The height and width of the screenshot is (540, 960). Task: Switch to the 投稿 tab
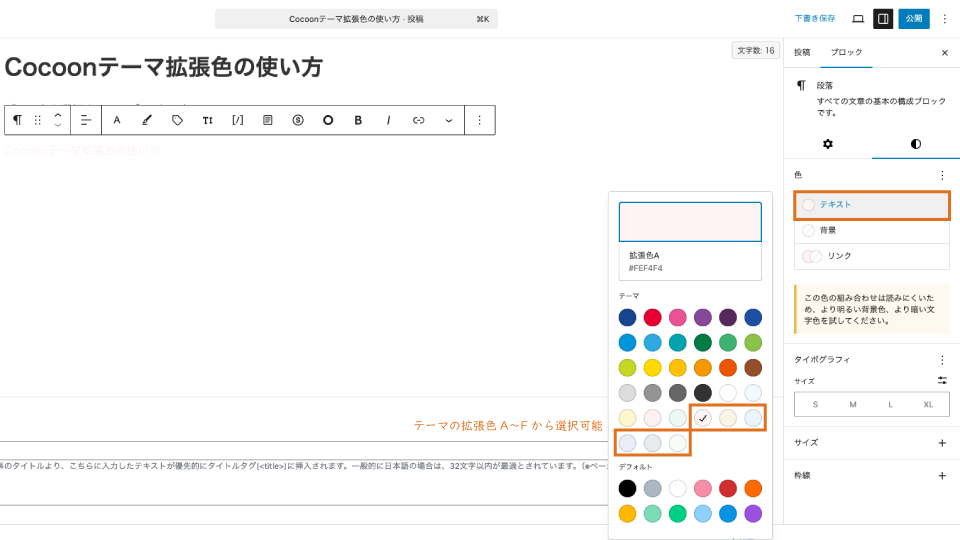point(802,53)
